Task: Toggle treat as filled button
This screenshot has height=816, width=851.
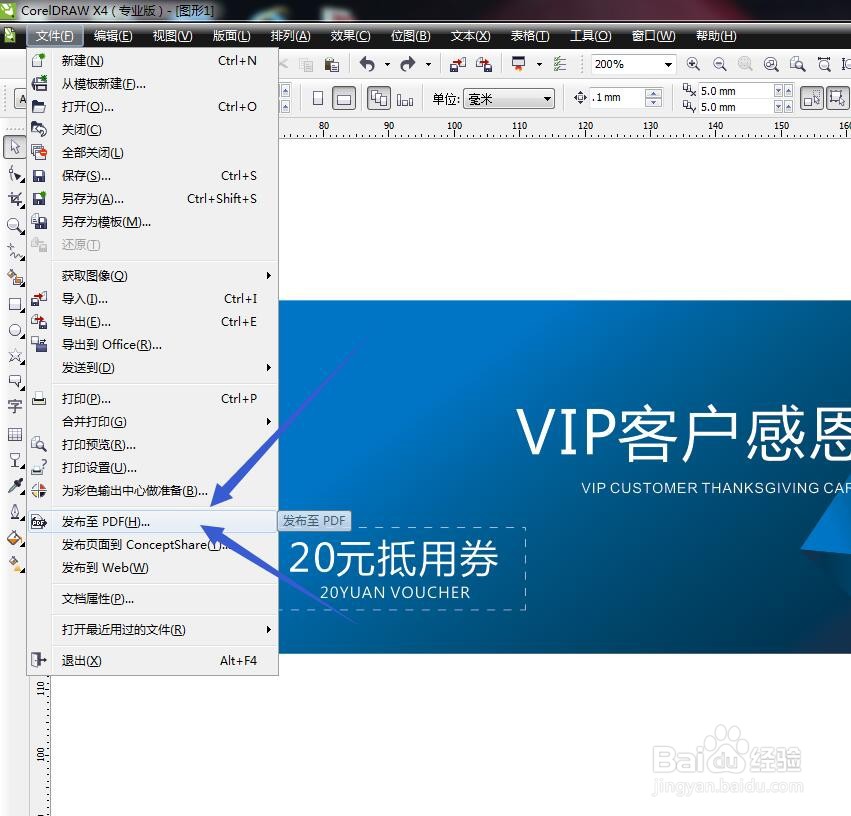Action: [812, 98]
